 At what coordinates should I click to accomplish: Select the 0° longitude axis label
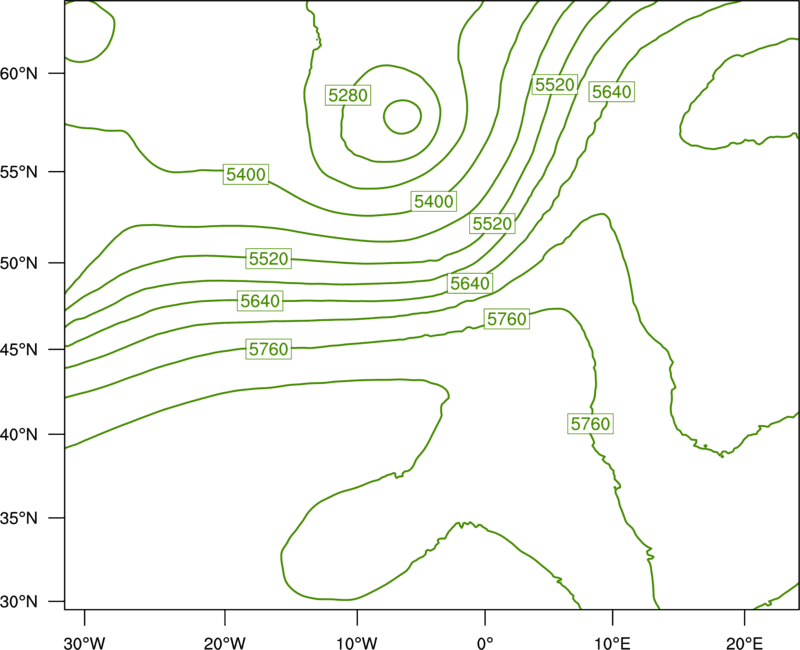click(485, 643)
